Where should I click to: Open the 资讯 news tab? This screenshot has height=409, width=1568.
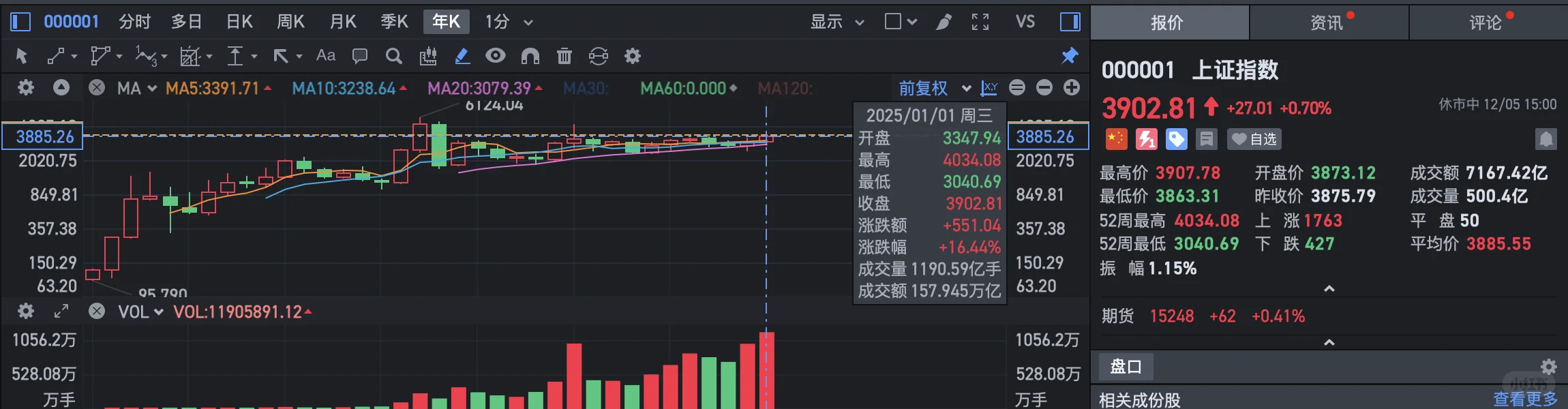(1329, 22)
